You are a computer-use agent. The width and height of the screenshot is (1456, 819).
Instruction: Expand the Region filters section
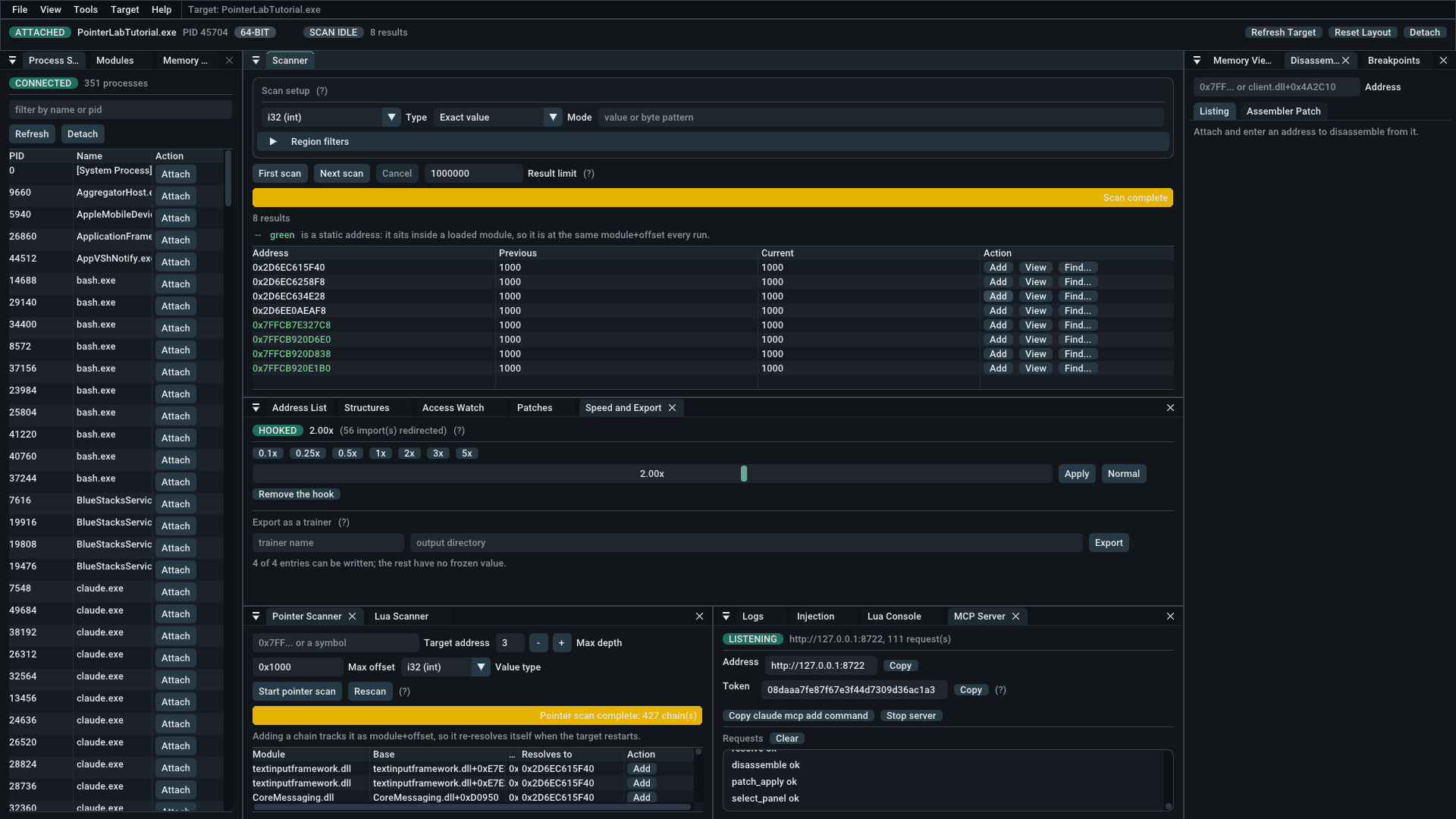[x=713, y=142]
